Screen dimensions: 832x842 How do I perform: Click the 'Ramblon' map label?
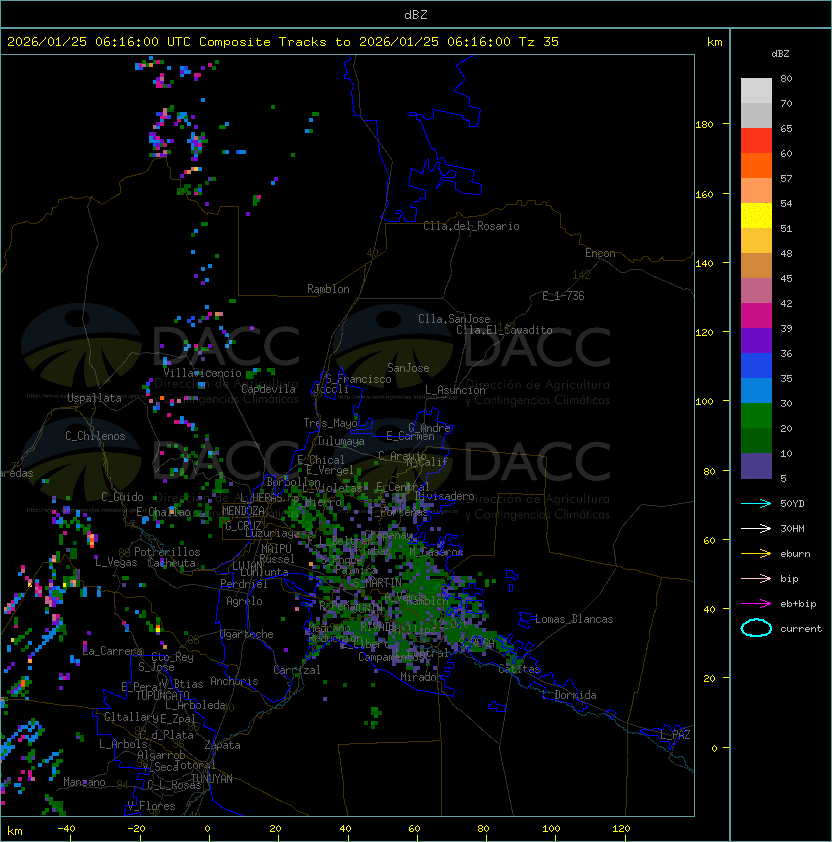pyautogui.click(x=328, y=289)
